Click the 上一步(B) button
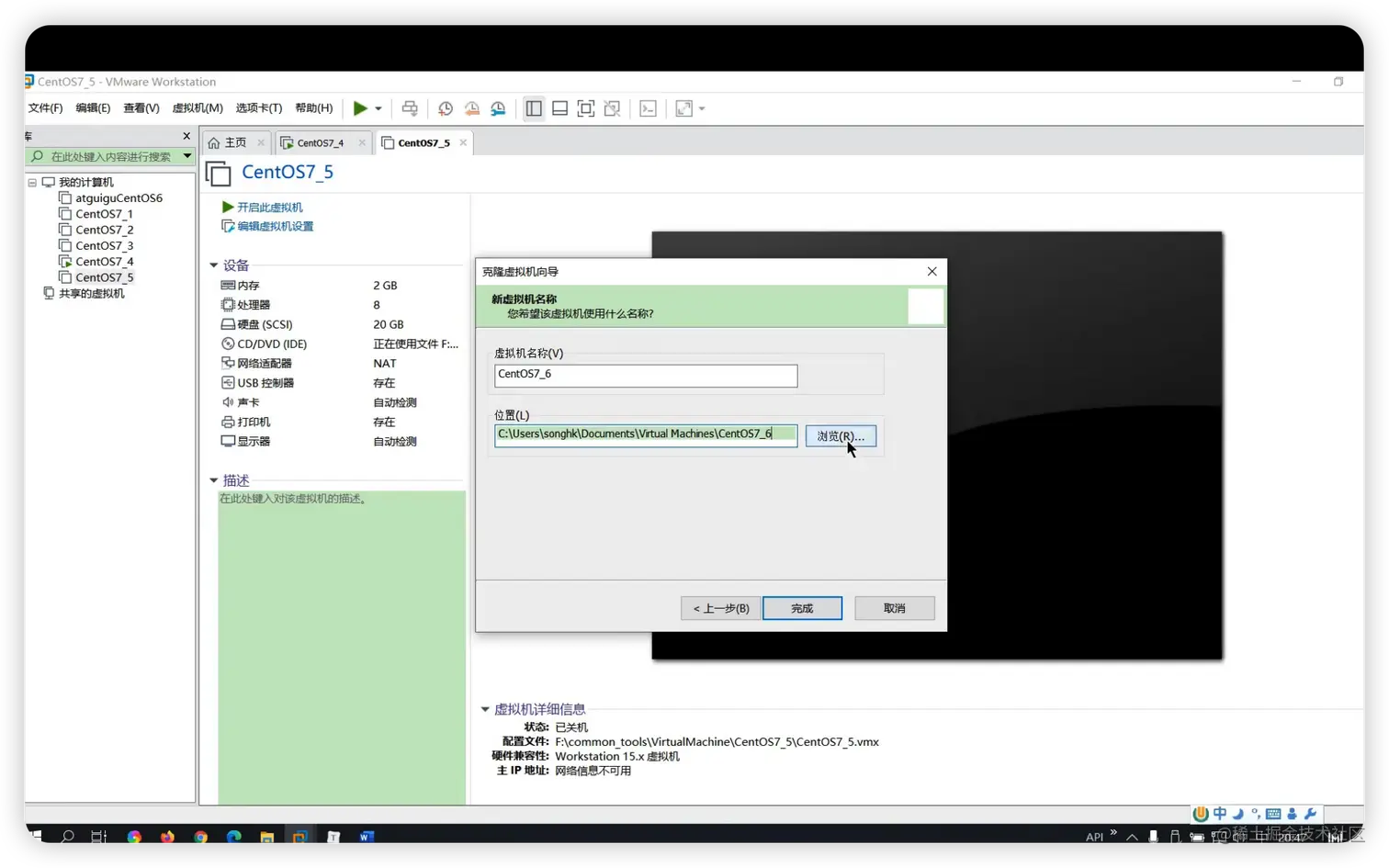Image resolution: width=1389 pixels, height=868 pixels. click(x=720, y=608)
